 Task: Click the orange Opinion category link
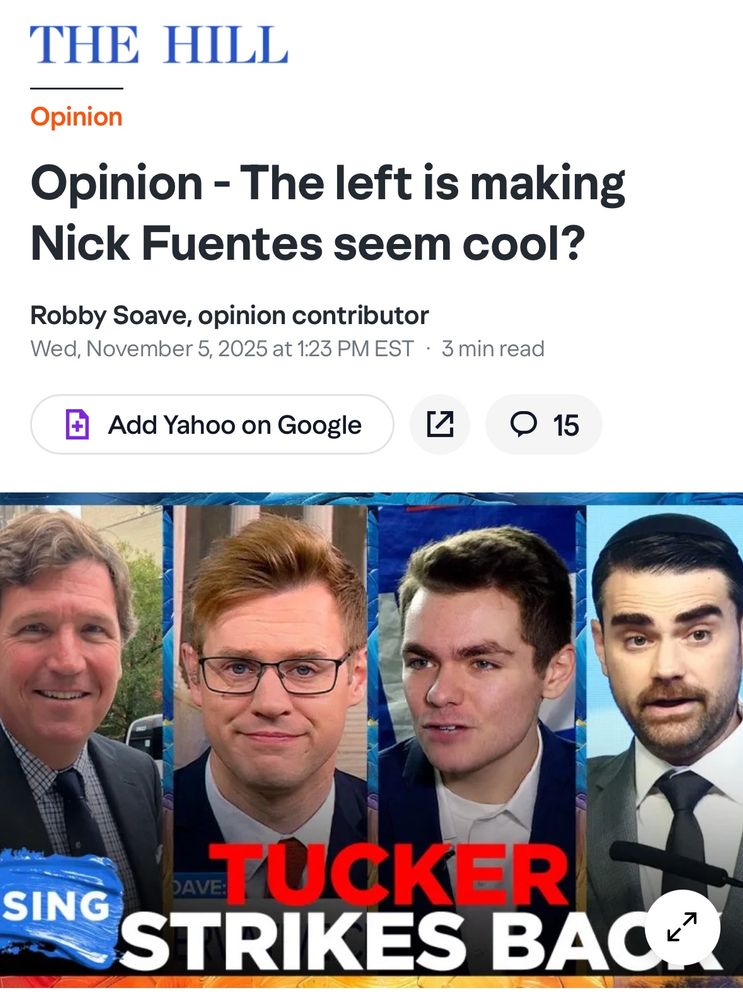tap(76, 117)
